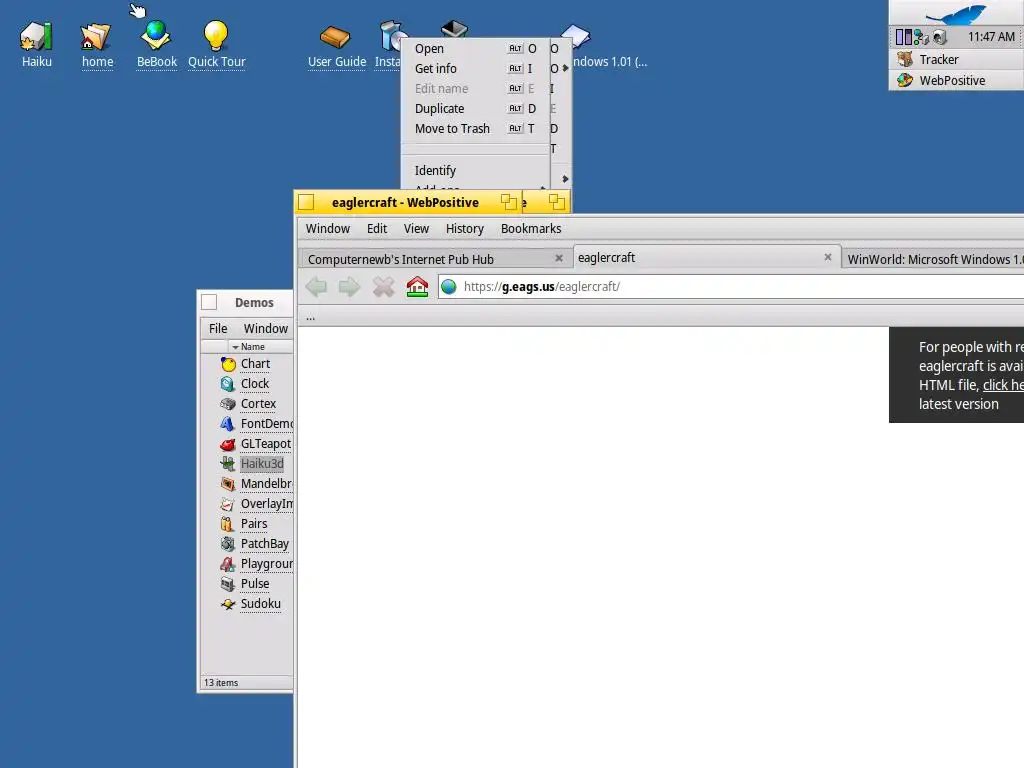Image resolution: width=1024 pixels, height=768 pixels.
Task: Open the Edit menu in WebPositive
Action: pyautogui.click(x=377, y=229)
